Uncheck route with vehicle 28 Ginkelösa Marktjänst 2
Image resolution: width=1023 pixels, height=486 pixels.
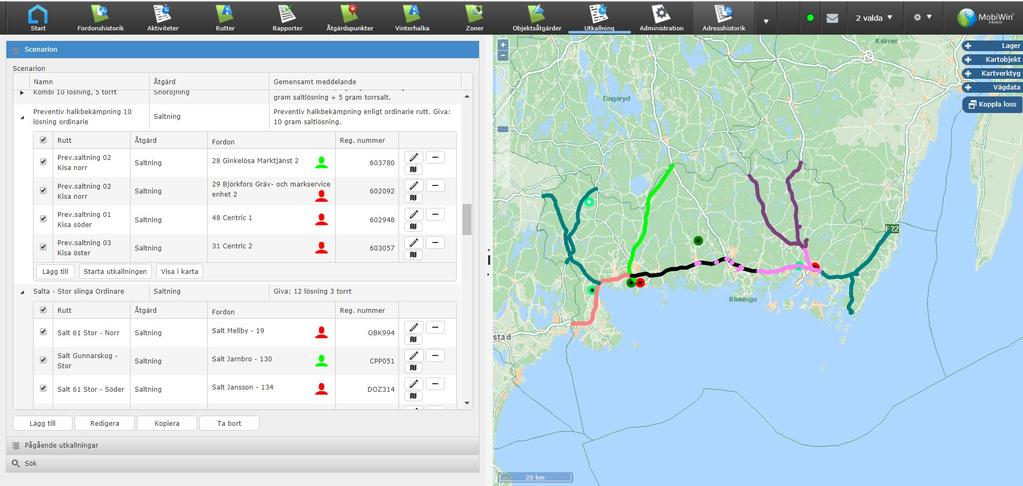pos(44,162)
